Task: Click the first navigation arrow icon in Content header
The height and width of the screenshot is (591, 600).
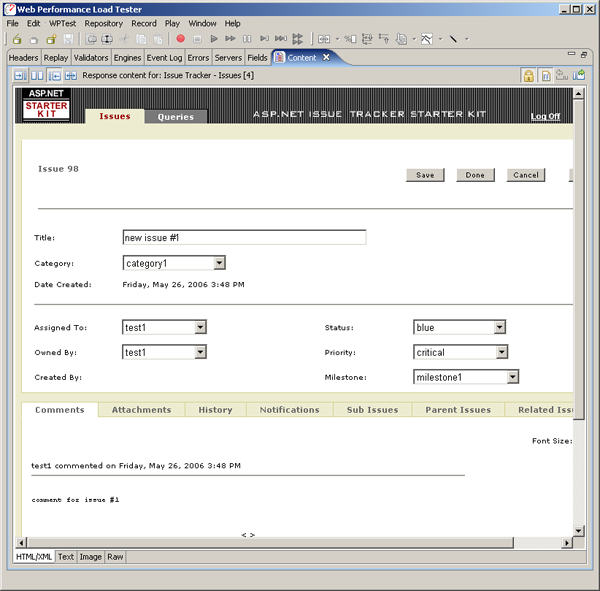Action: 20,75
